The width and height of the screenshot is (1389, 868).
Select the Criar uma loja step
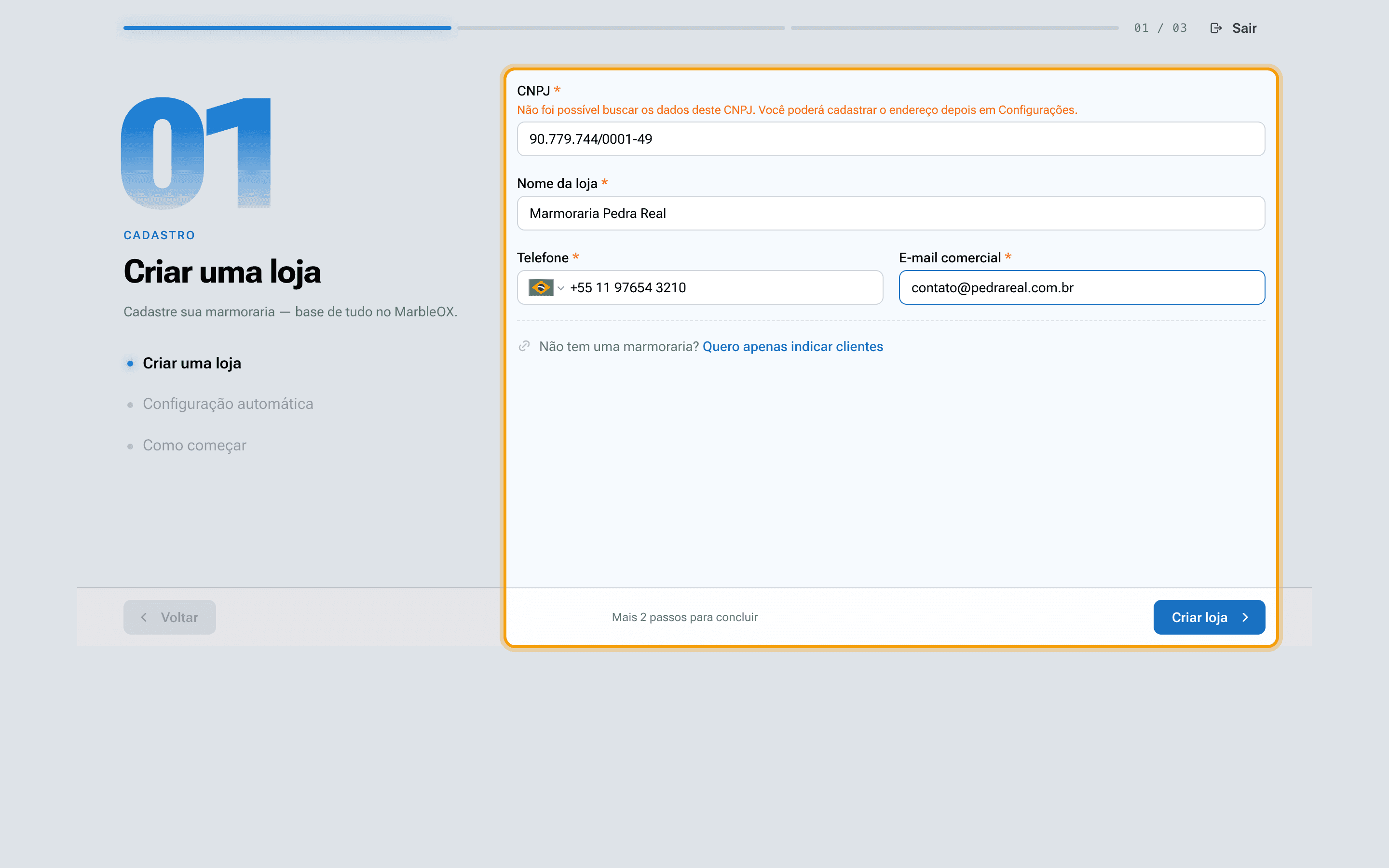(x=191, y=364)
